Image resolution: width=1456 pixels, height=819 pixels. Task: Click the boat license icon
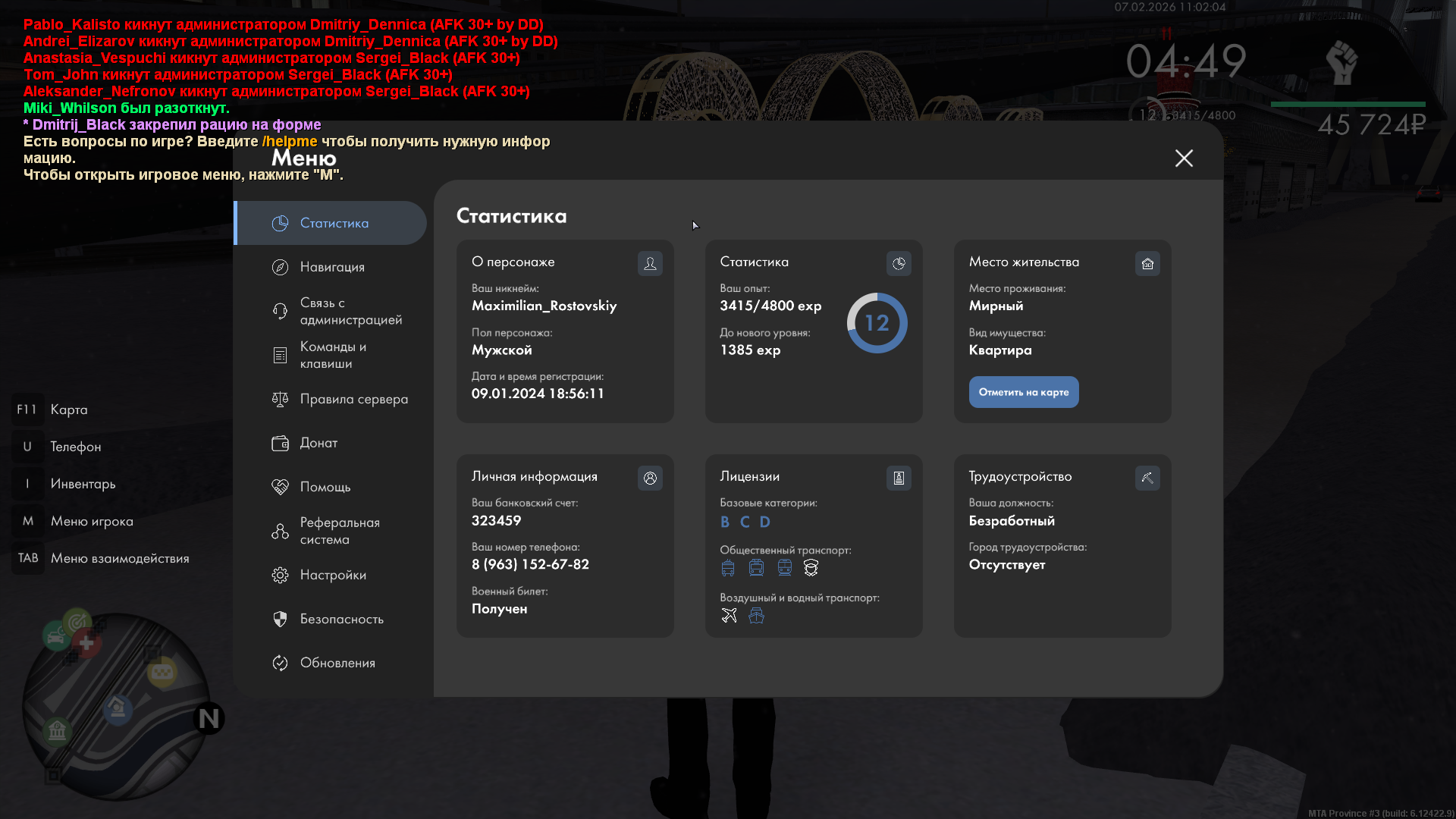coord(756,616)
